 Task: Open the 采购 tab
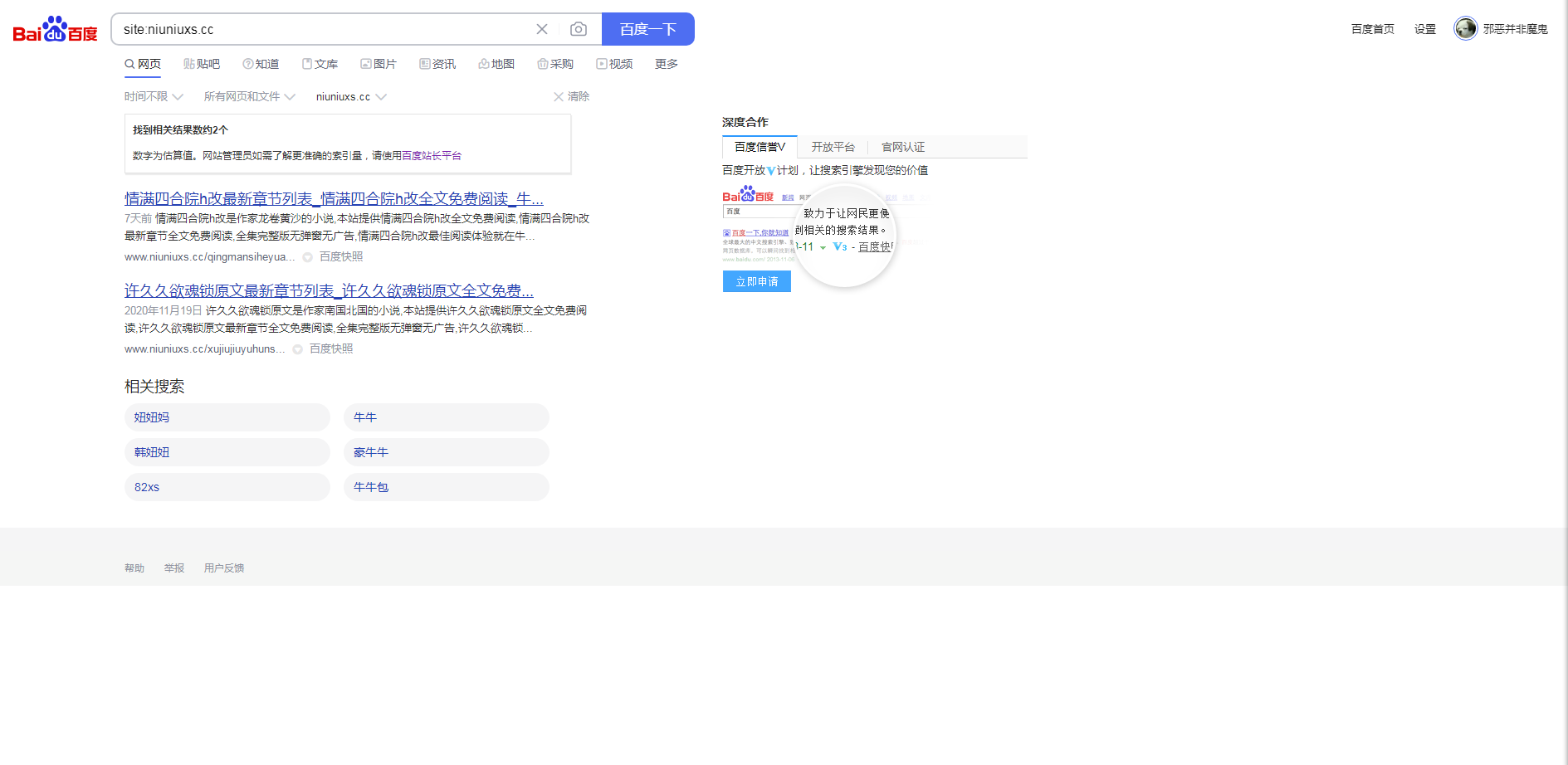tap(555, 64)
